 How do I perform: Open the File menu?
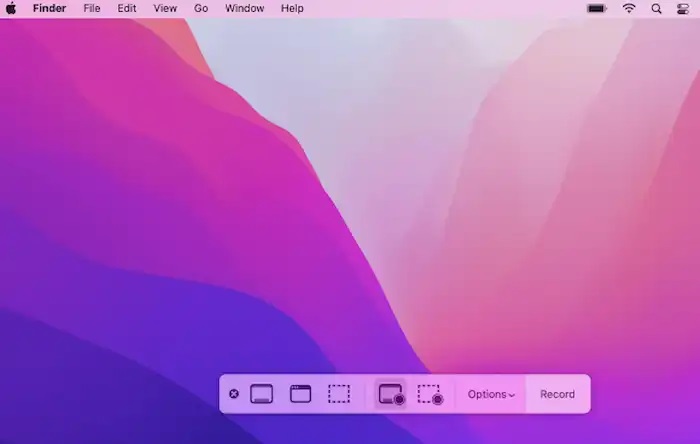(x=92, y=8)
